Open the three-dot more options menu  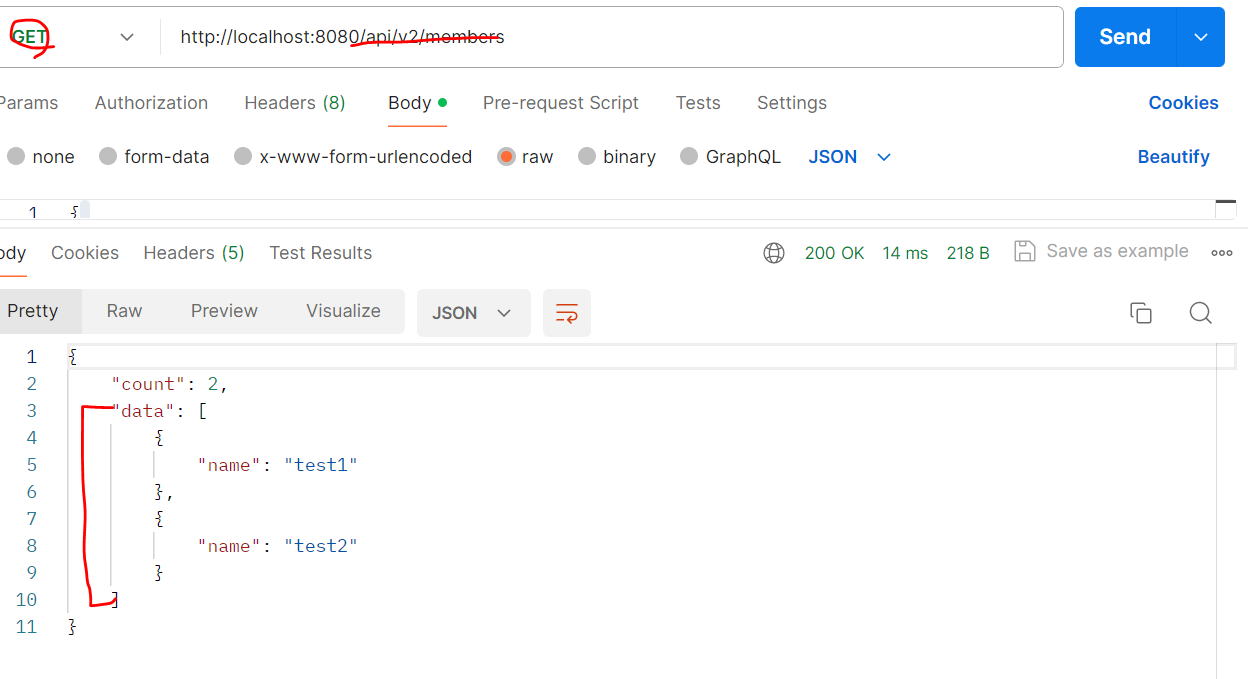[x=1221, y=253]
